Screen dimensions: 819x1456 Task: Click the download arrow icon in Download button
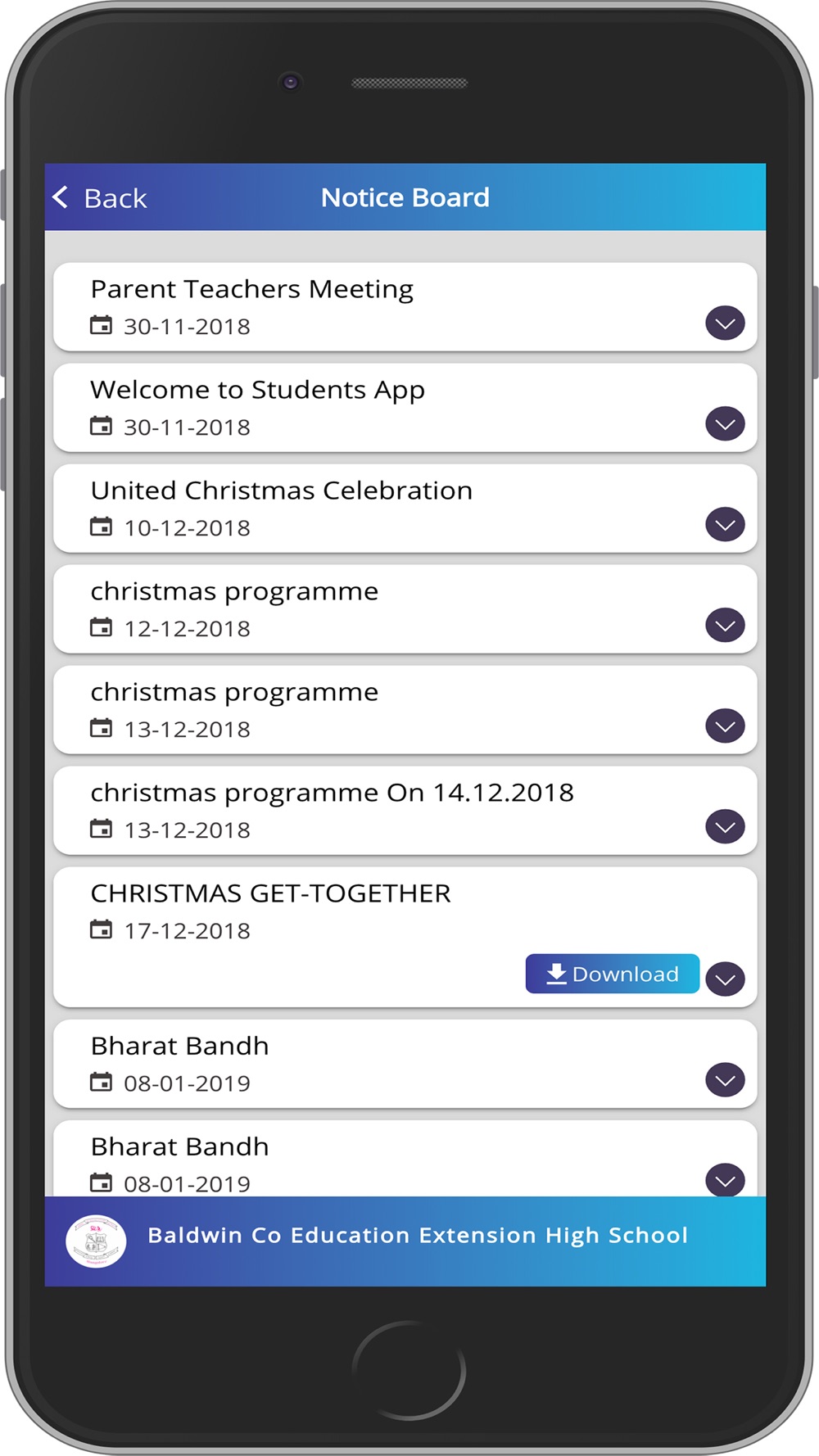tap(556, 974)
